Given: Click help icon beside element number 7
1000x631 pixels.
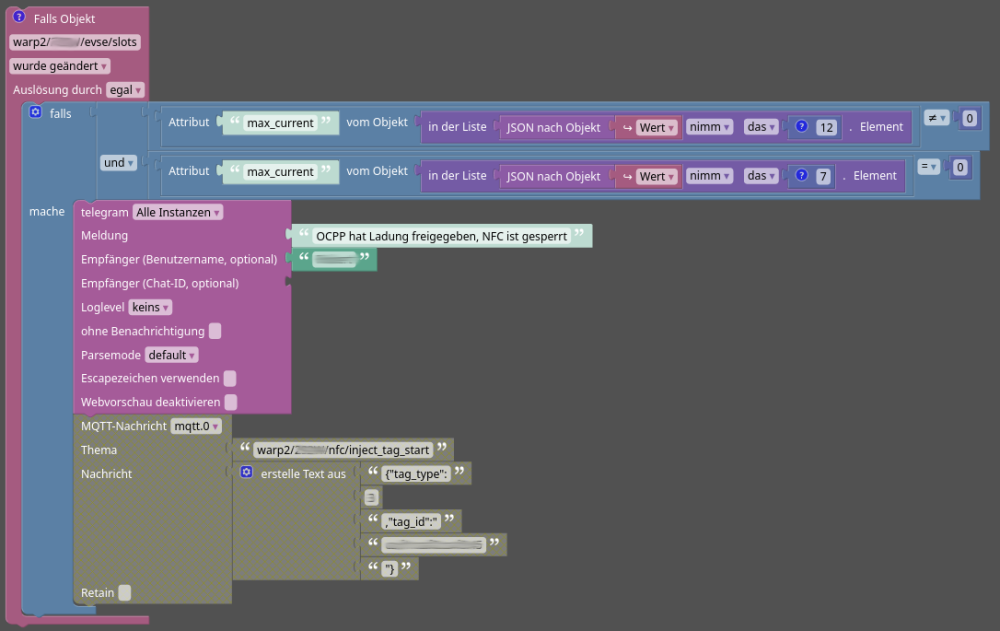Looking at the screenshot, I should tap(801, 176).
